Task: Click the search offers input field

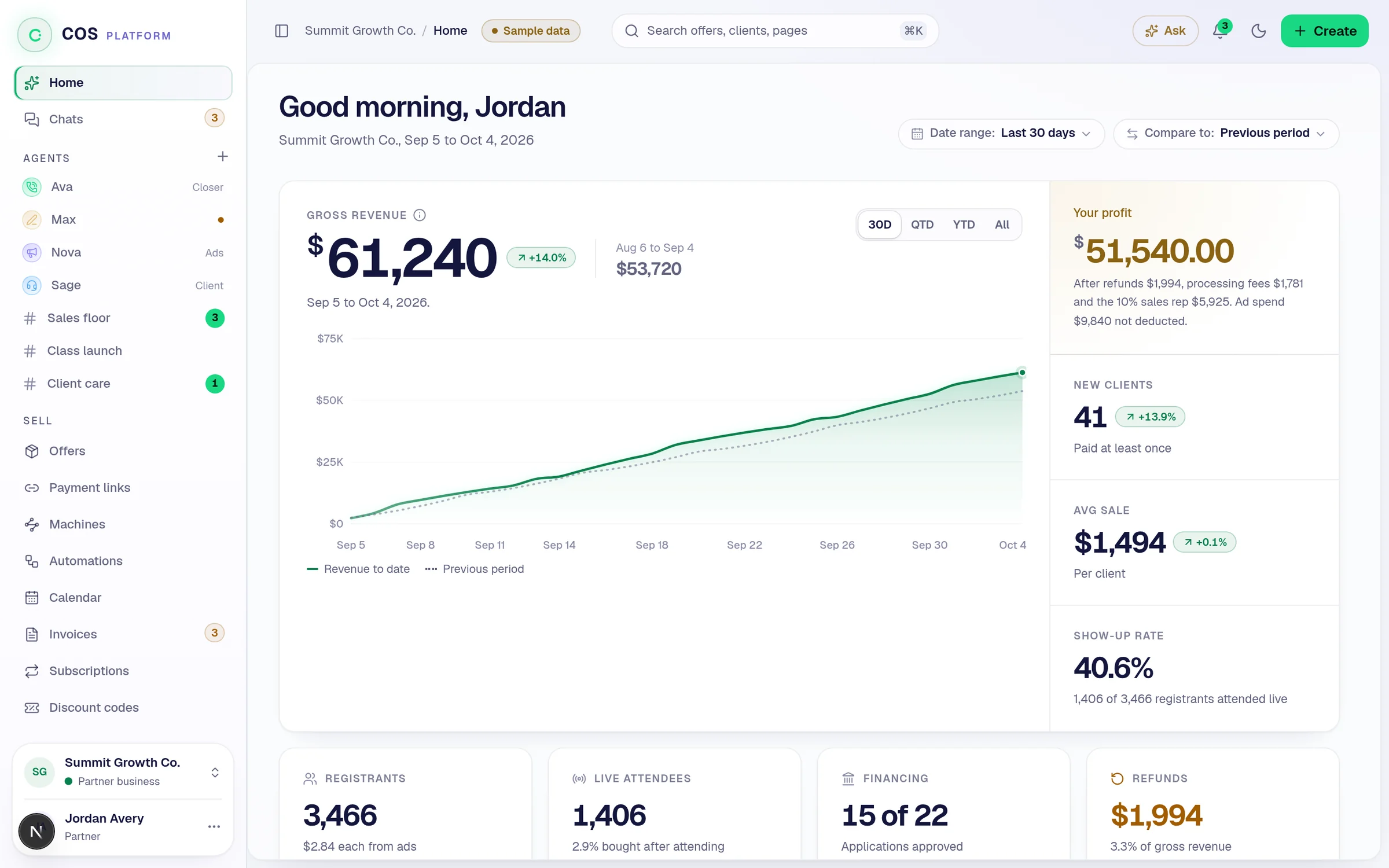Action: [775, 31]
